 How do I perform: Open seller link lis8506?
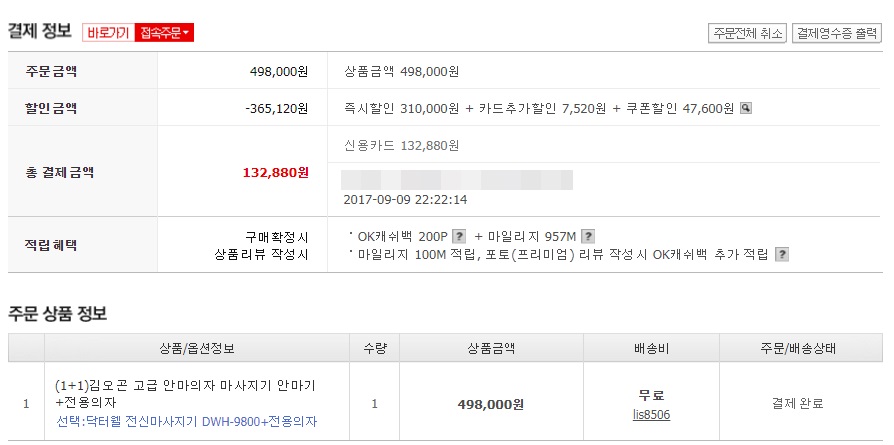pos(651,413)
